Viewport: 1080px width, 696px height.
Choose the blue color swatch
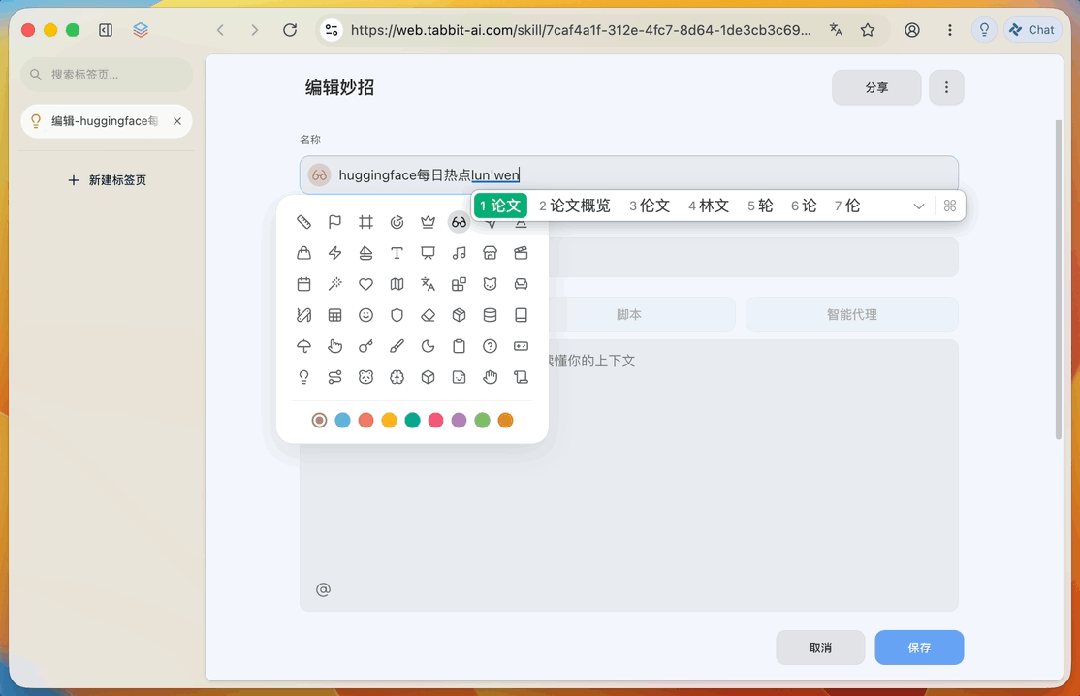tap(342, 420)
